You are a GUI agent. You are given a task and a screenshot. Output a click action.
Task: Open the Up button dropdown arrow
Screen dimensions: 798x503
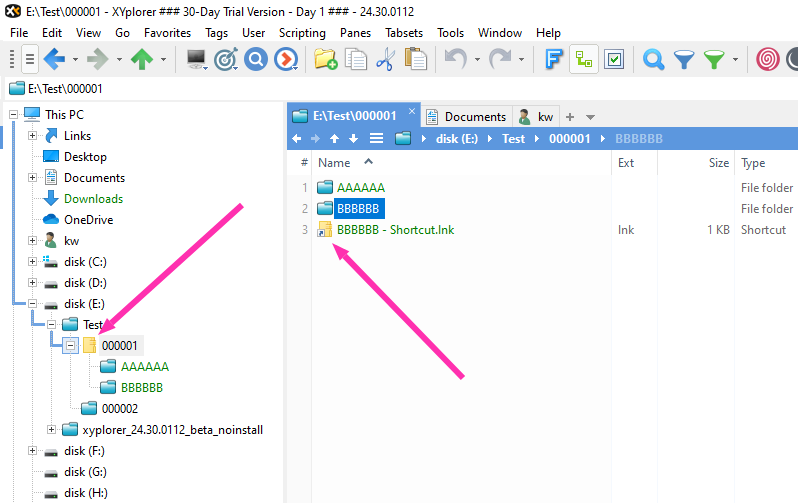[163, 60]
